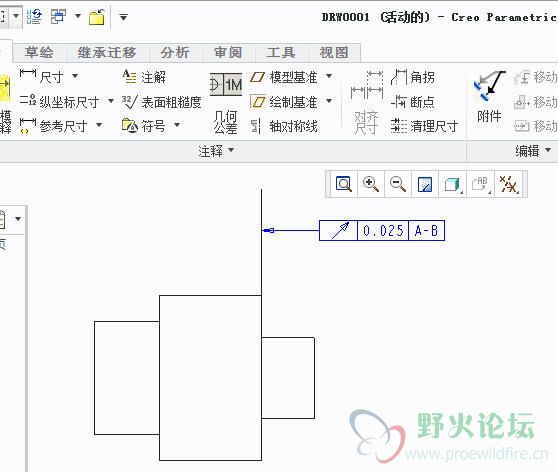Click the Cleanup Dimensions (清理尺寸) tool
558x472 pixels.
click(x=424, y=126)
